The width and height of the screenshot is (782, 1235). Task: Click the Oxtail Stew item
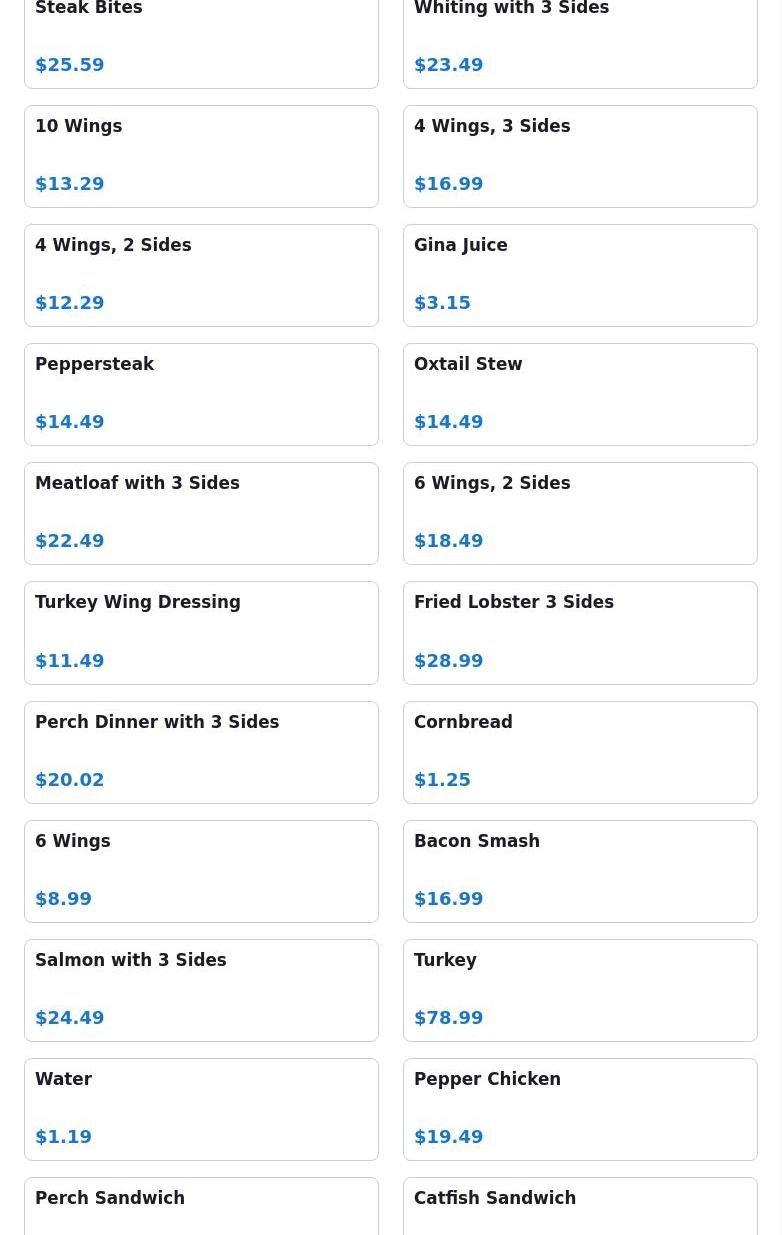pyautogui.click(x=580, y=394)
